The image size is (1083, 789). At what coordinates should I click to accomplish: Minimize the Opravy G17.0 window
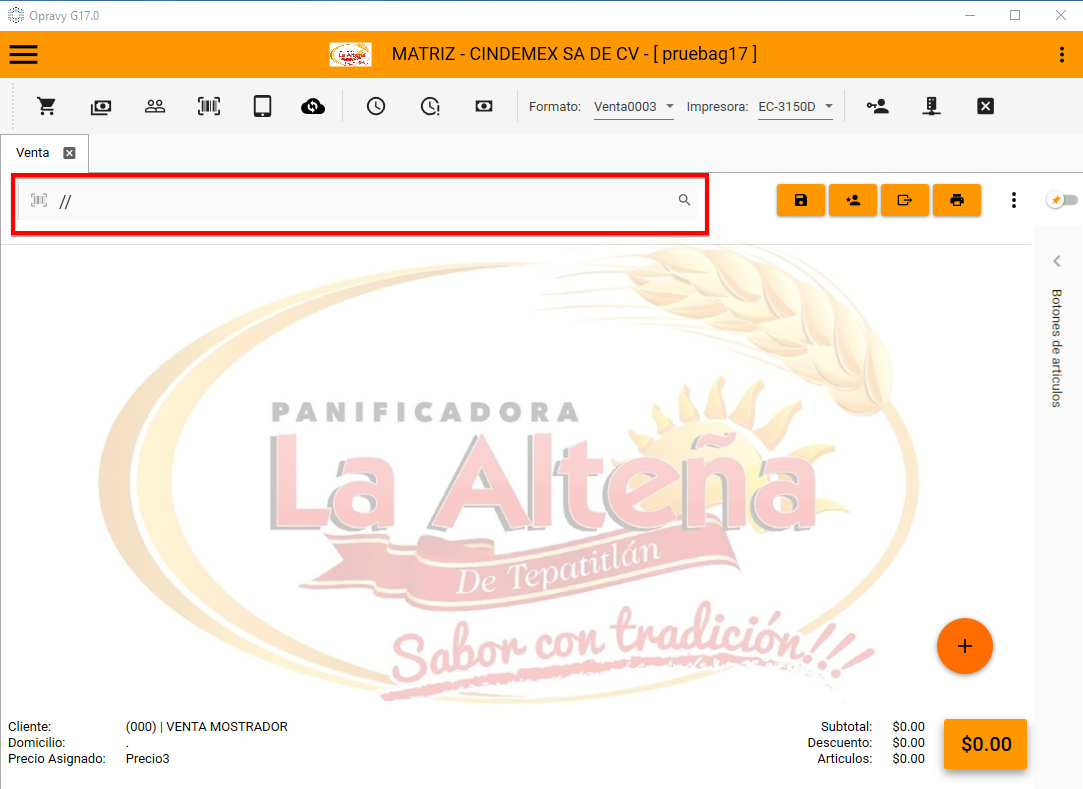[970, 15]
